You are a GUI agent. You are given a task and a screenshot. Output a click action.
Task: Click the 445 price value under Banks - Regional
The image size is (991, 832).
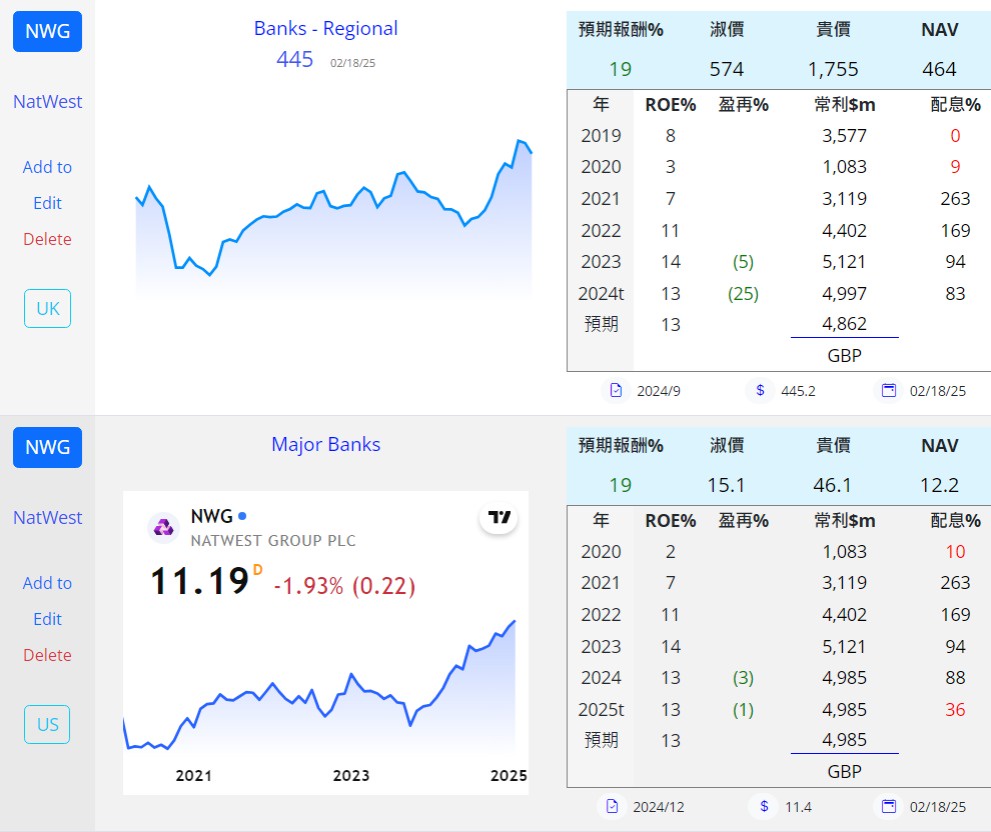(295, 59)
